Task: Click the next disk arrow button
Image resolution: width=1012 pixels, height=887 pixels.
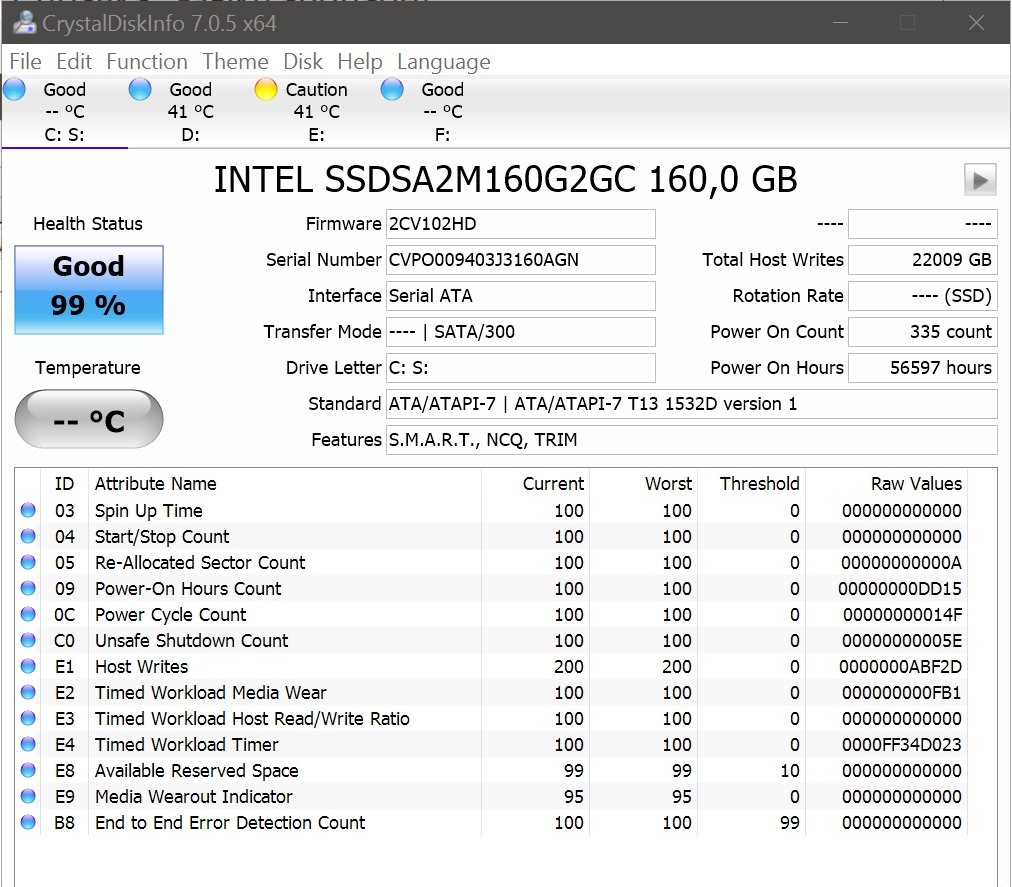Action: tap(980, 180)
